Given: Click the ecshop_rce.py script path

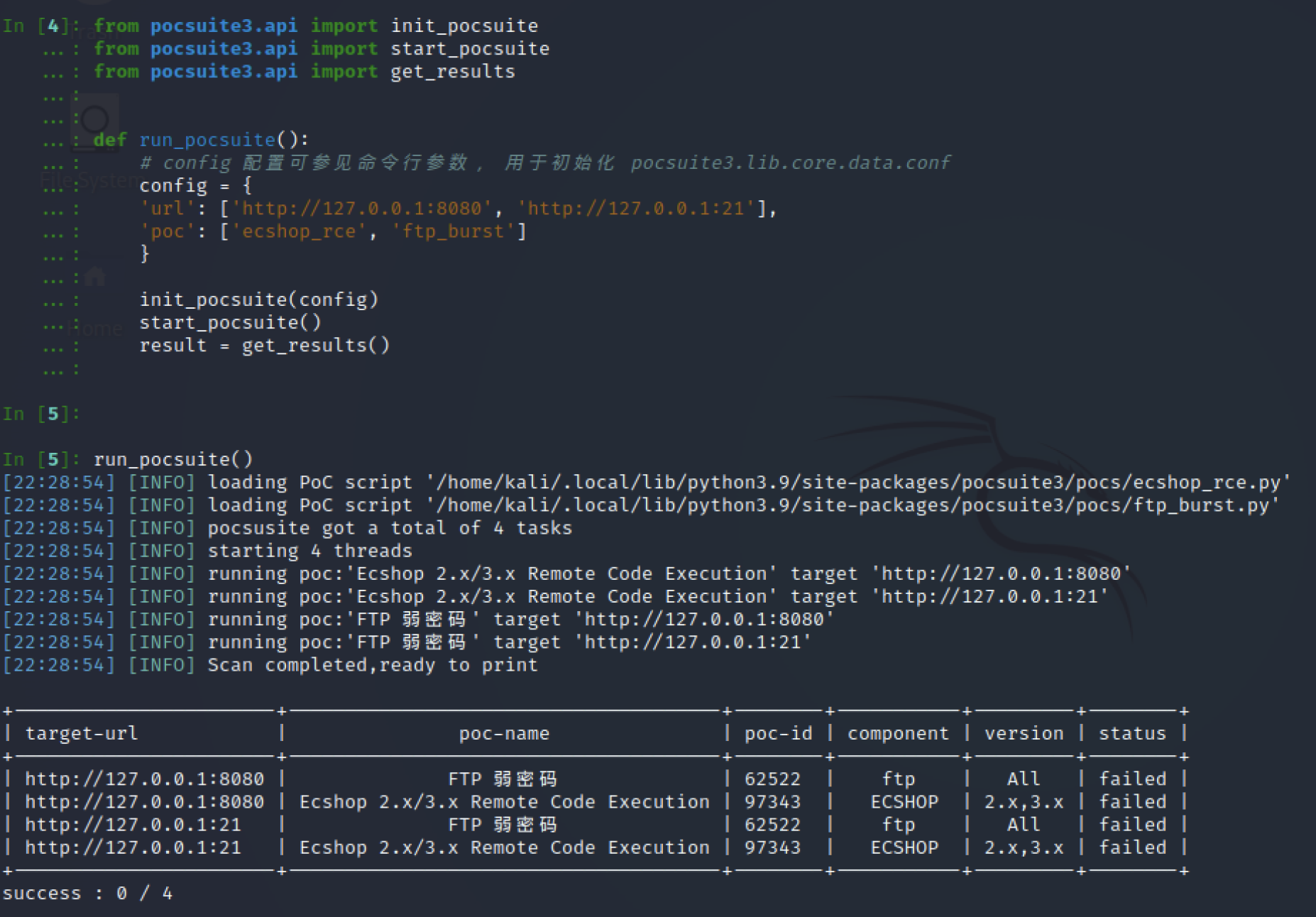Looking at the screenshot, I should [x=857, y=483].
